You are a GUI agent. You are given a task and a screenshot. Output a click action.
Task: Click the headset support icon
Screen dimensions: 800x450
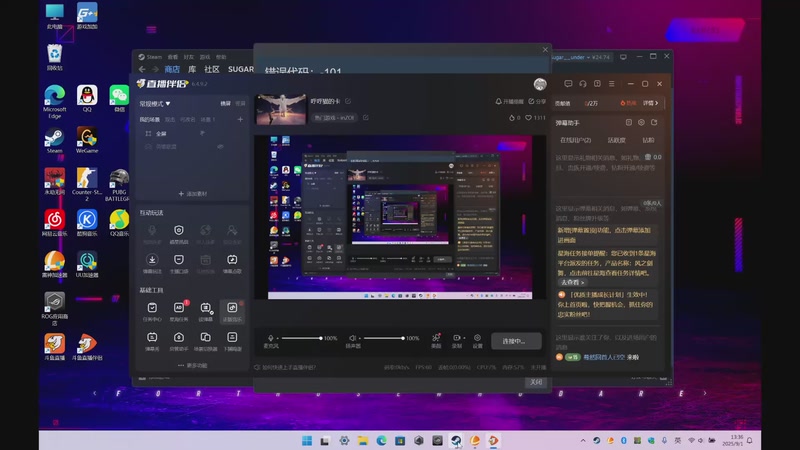pos(583,84)
